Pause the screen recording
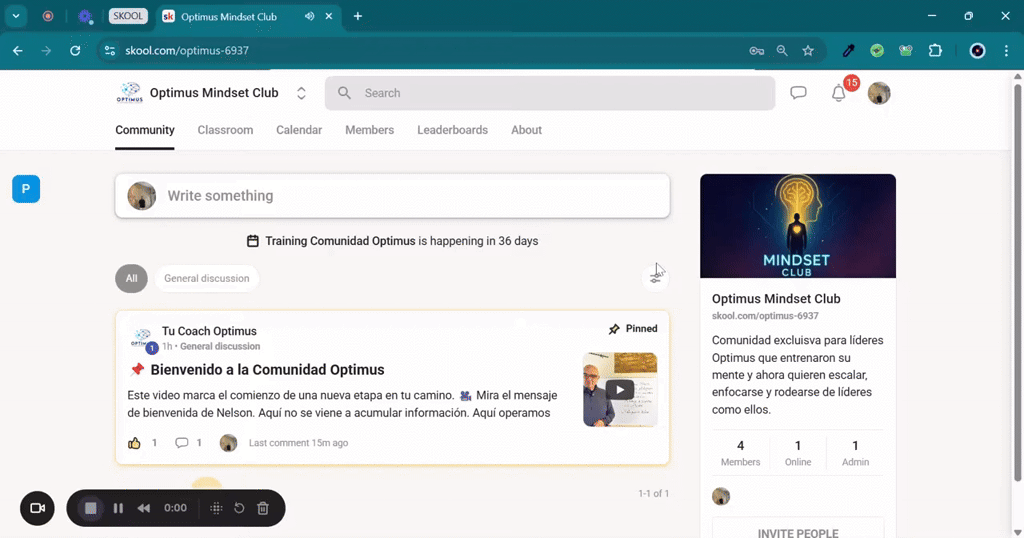Viewport: 1024px width, 538px height. click(x=118, y=508)
